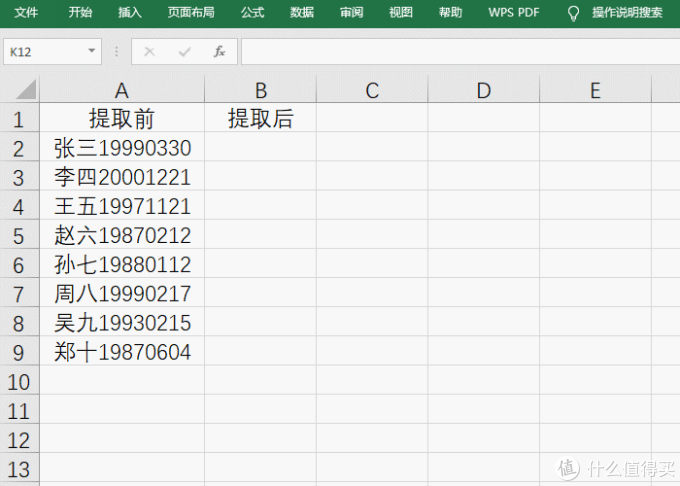Open the 帮助 ribbon tab
This screenshot has height=486, width=680.
tap(451, 13)
